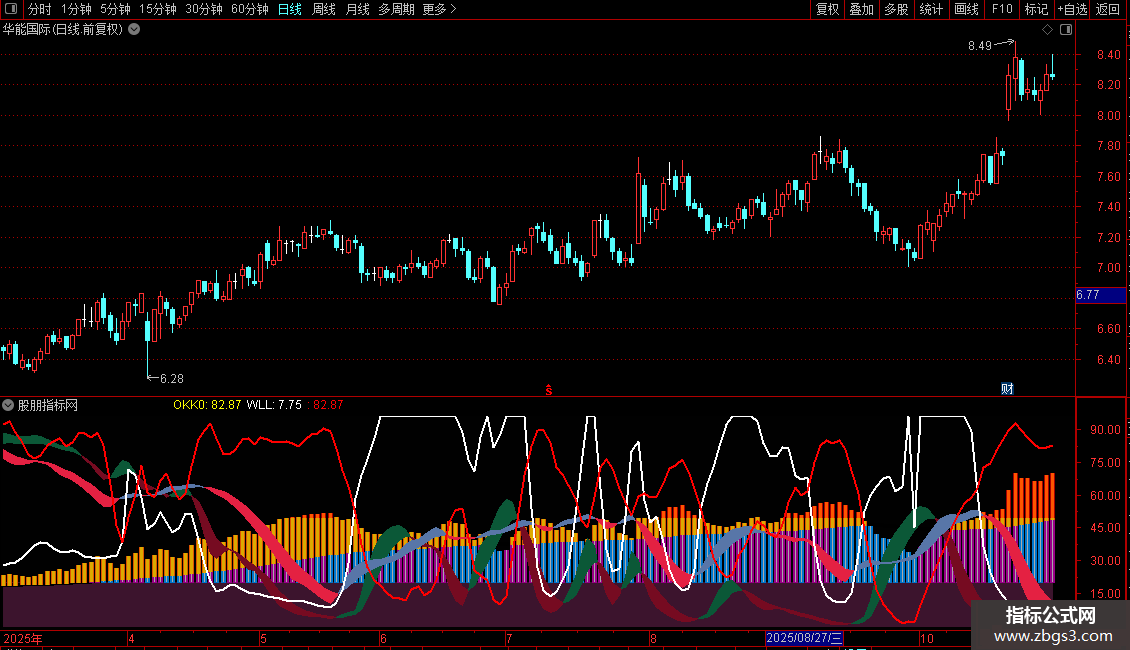Click the 2025/08/27 date marker on timeline
This screenshot has width=1130, height=650.
tap(804, 638)
